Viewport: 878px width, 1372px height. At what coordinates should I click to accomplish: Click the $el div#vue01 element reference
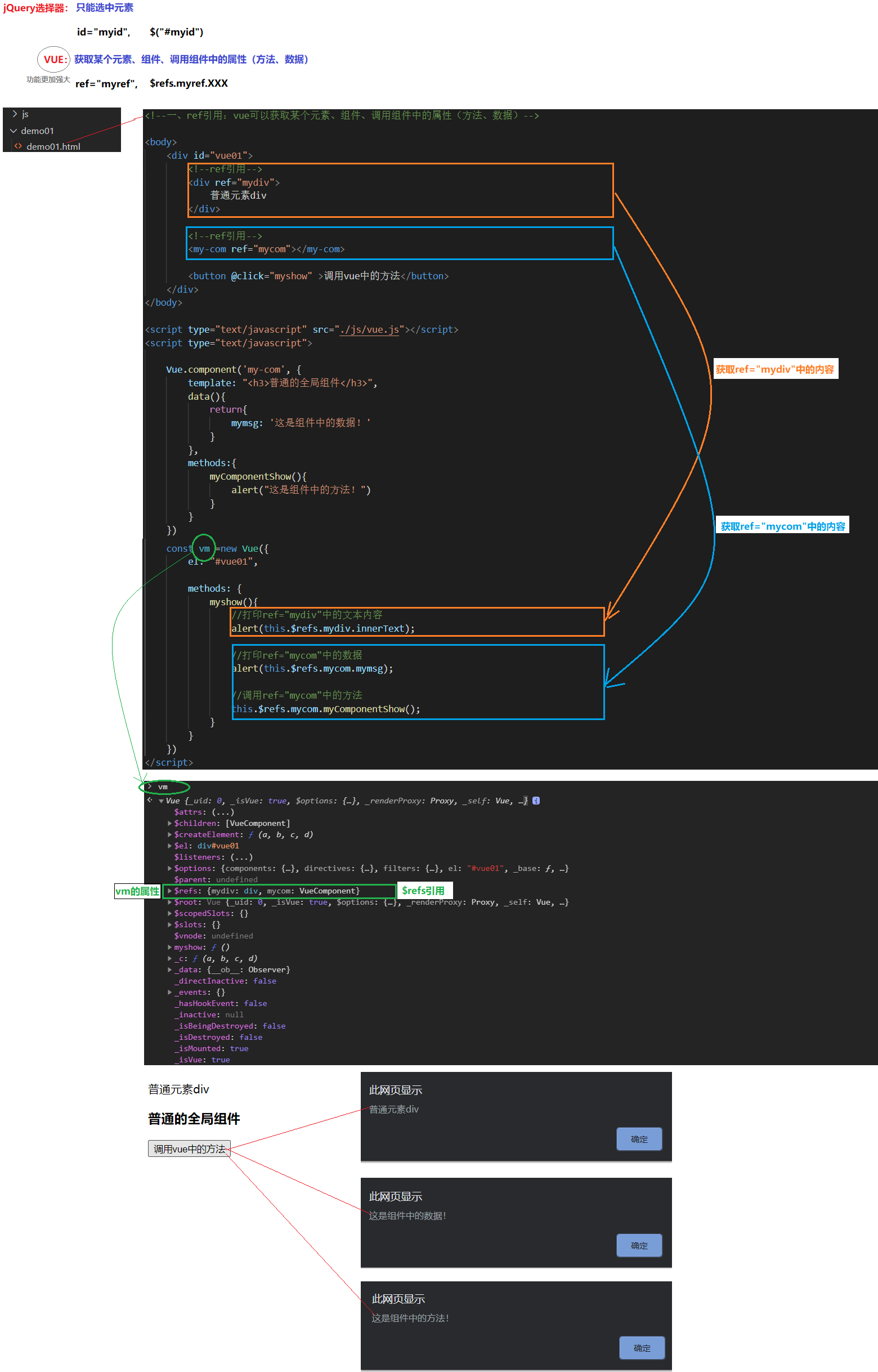point(218,846)
